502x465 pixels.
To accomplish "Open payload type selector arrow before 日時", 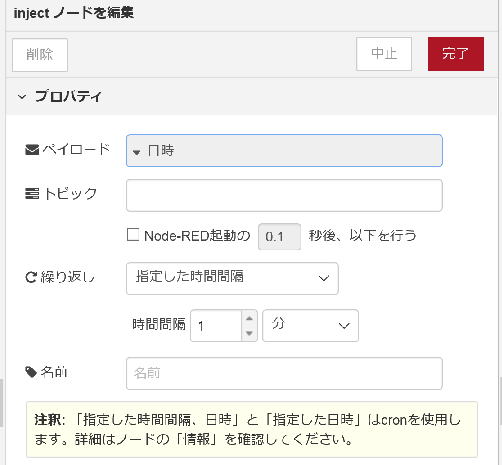I will [136, 152].
